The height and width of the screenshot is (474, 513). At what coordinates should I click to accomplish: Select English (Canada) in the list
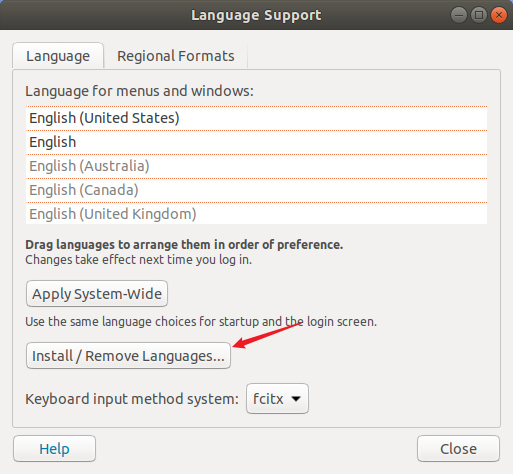256,190
